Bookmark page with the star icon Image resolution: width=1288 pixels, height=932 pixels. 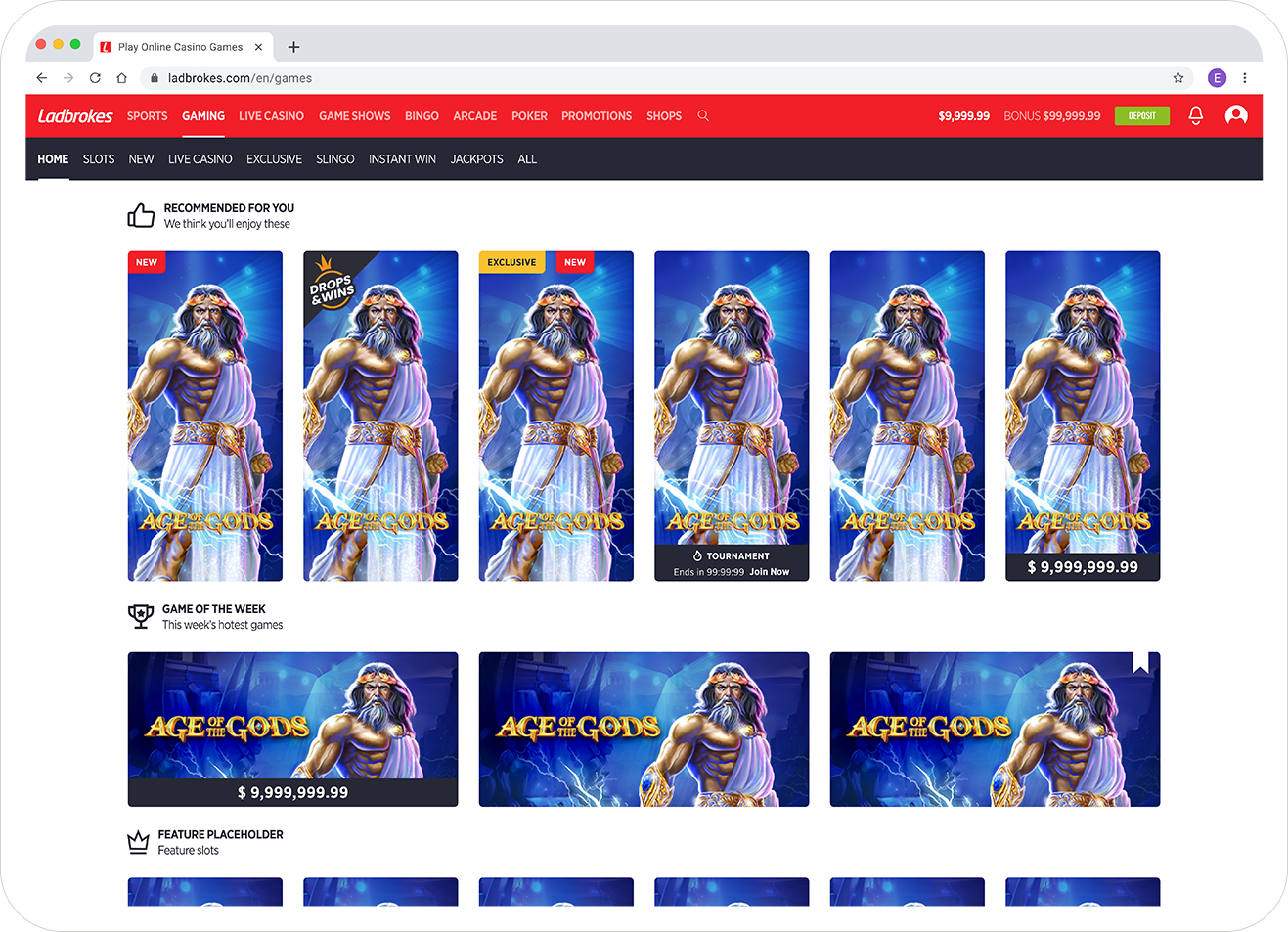pyautogui.click(x=1178, y=78)
